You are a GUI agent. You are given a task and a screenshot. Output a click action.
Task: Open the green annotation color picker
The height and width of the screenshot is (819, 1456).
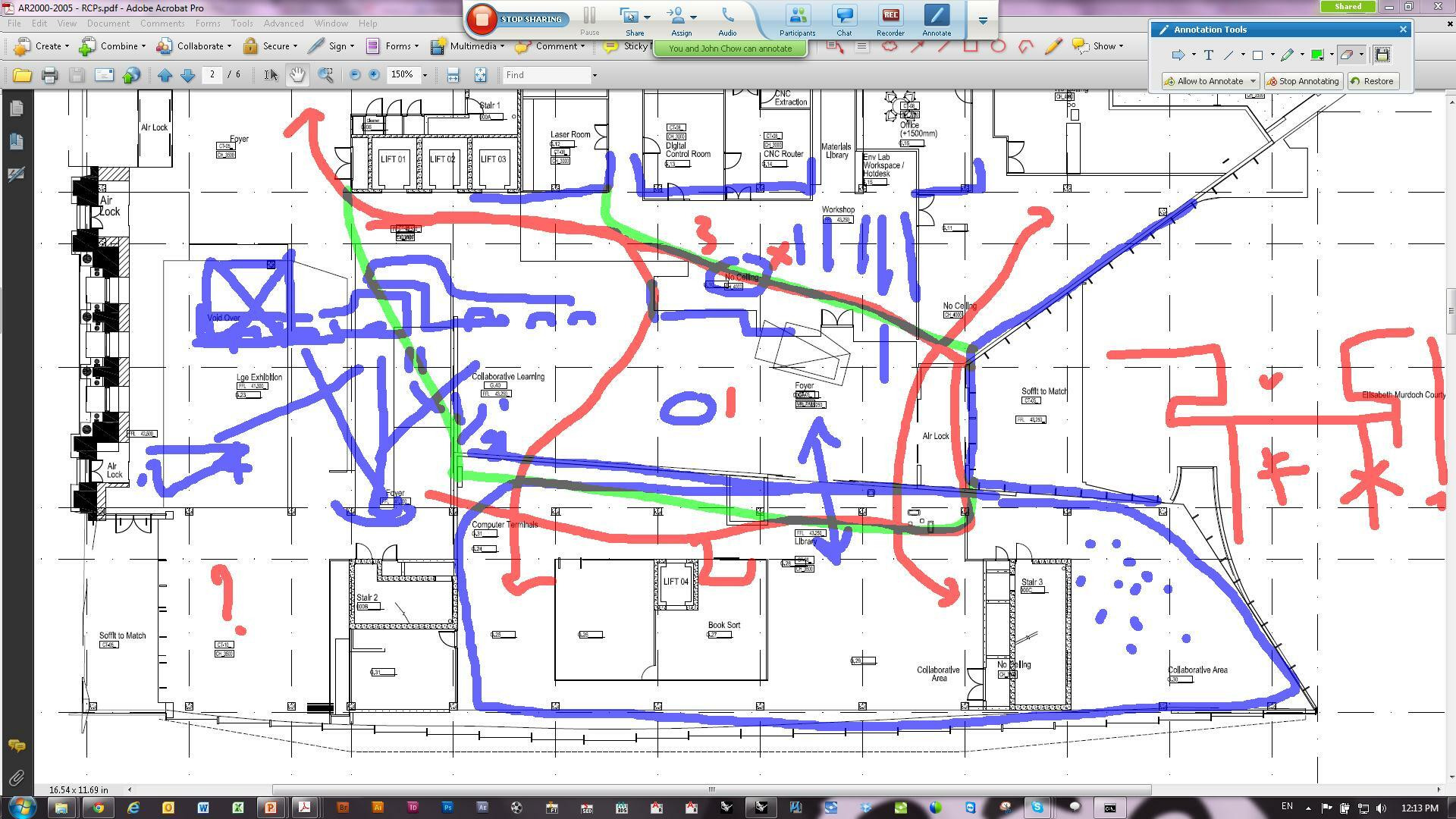click(1317, 55)
